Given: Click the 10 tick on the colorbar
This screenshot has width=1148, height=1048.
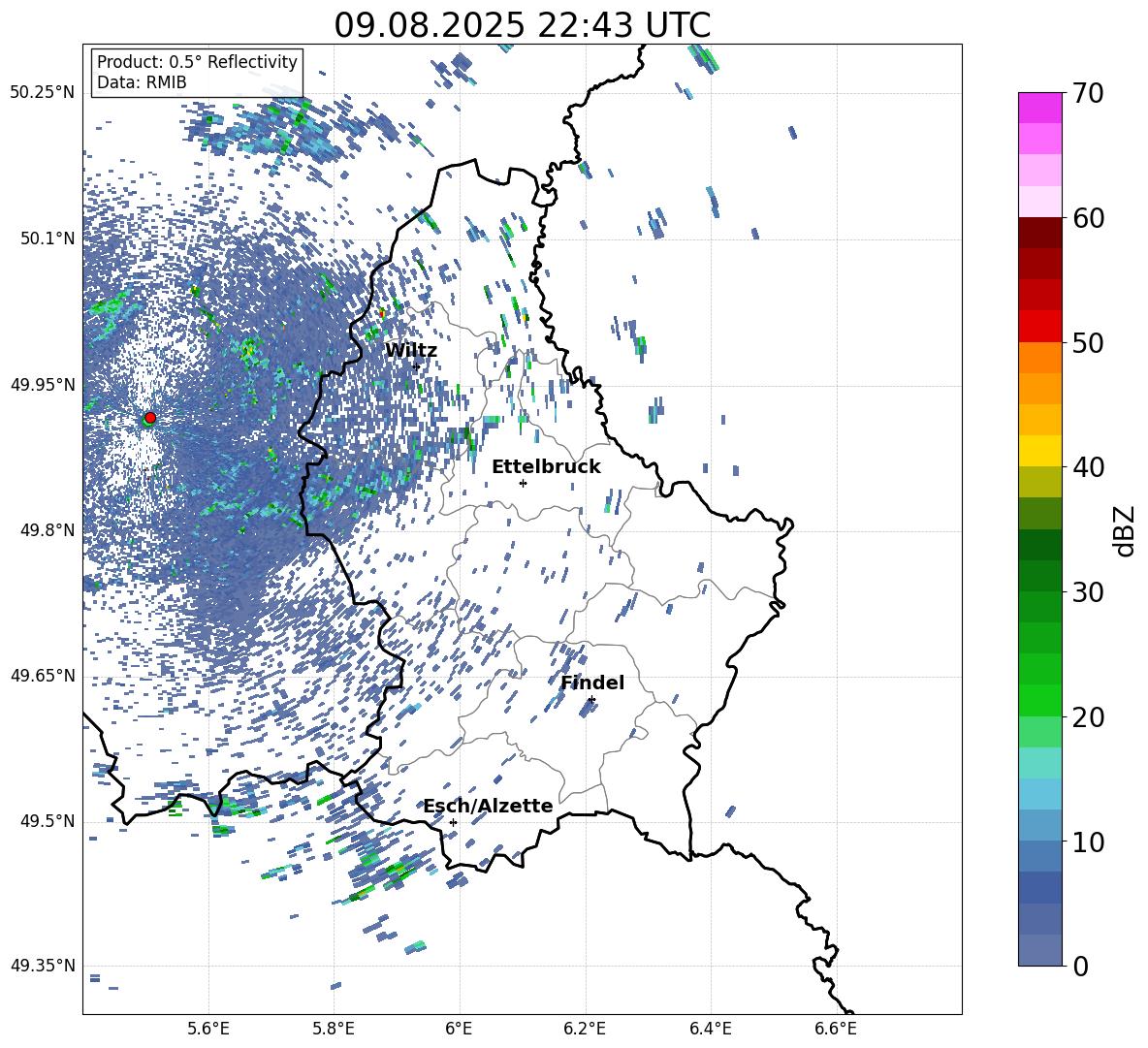Looking at the screenshot, I should tap(1088, 842).
